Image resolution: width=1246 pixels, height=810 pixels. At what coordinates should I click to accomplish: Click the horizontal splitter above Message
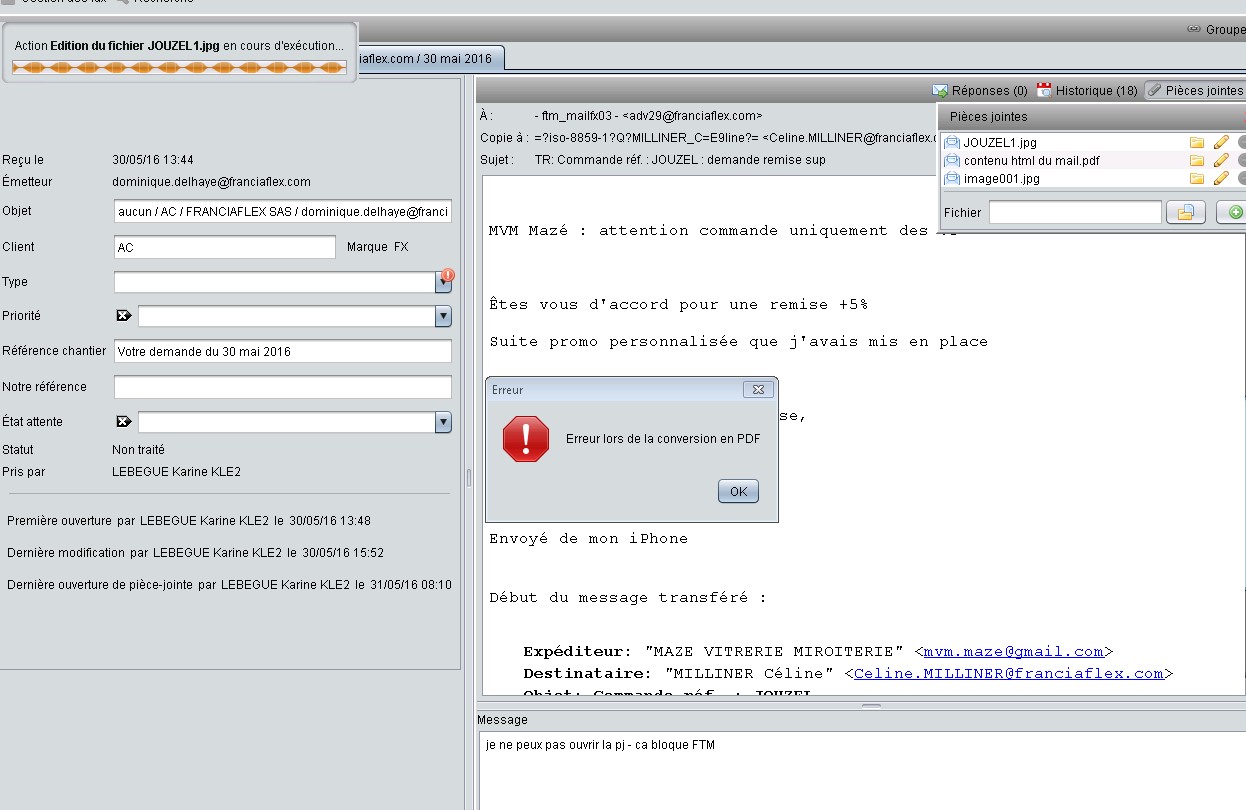871,706
